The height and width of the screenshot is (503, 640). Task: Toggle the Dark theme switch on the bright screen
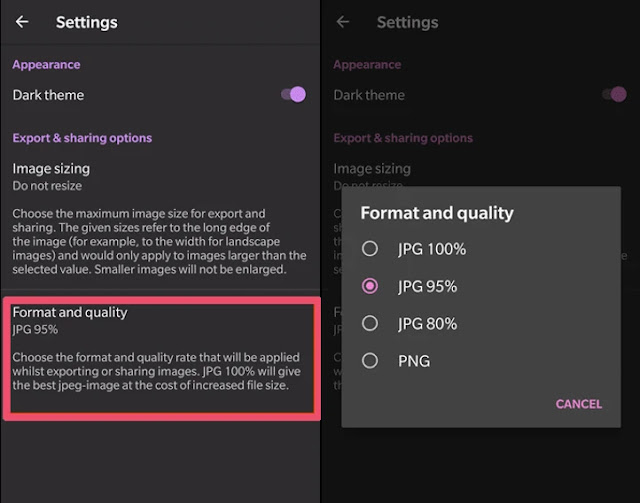(293, 95)
